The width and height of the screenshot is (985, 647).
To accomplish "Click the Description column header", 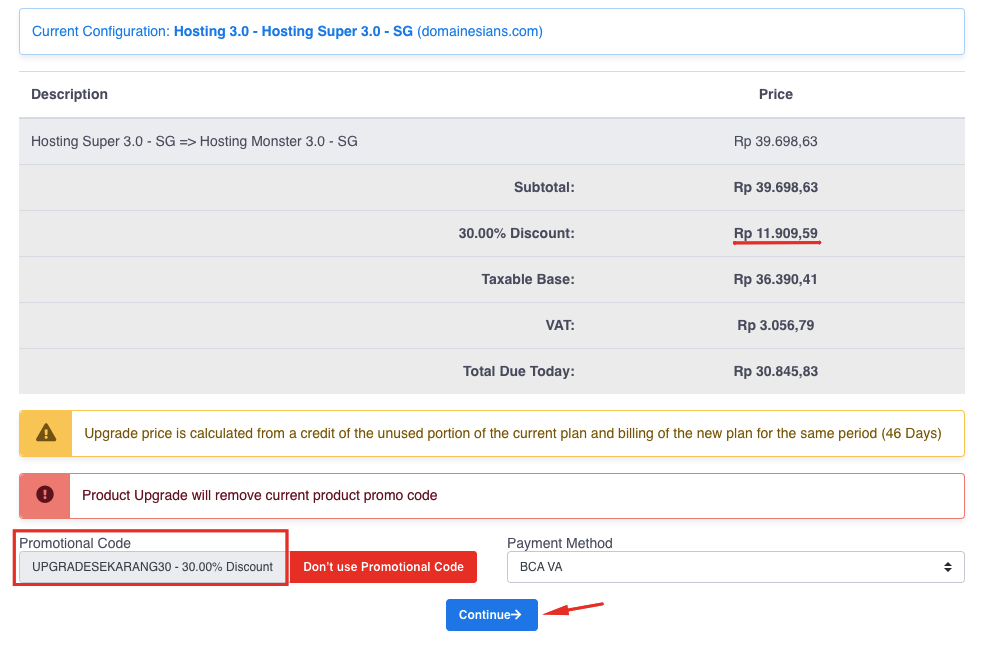I will point(69,94).
